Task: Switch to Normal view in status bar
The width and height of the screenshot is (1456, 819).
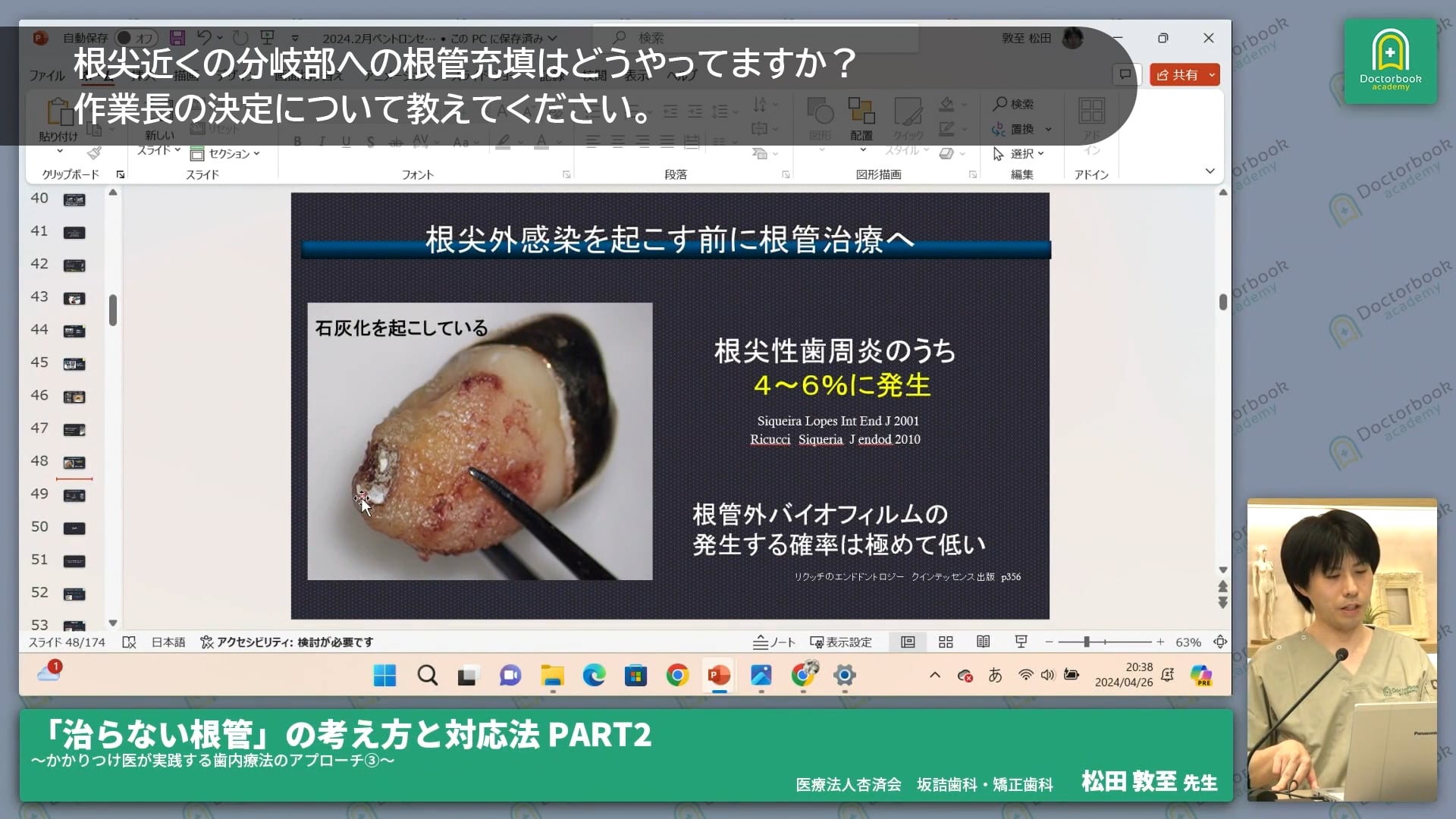Action: (x=908, y=642)
